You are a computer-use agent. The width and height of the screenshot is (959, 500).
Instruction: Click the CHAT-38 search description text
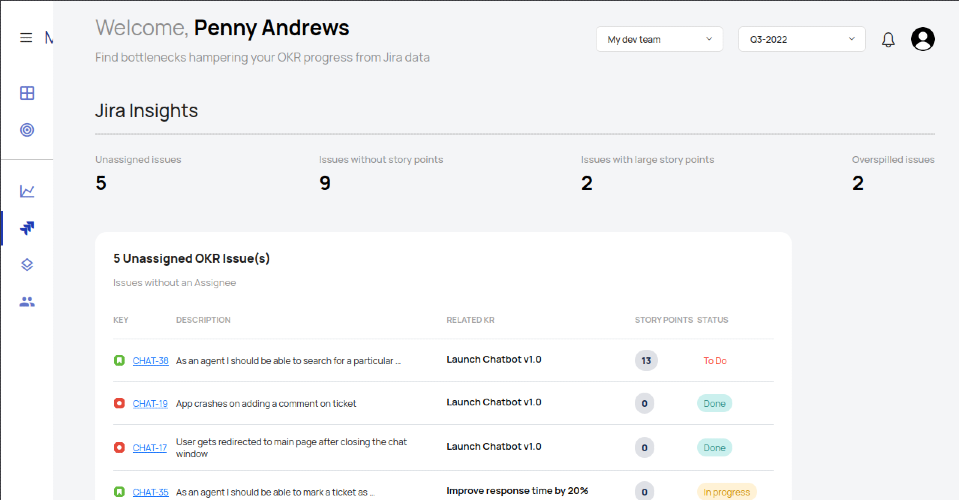(x=288, y=361)
